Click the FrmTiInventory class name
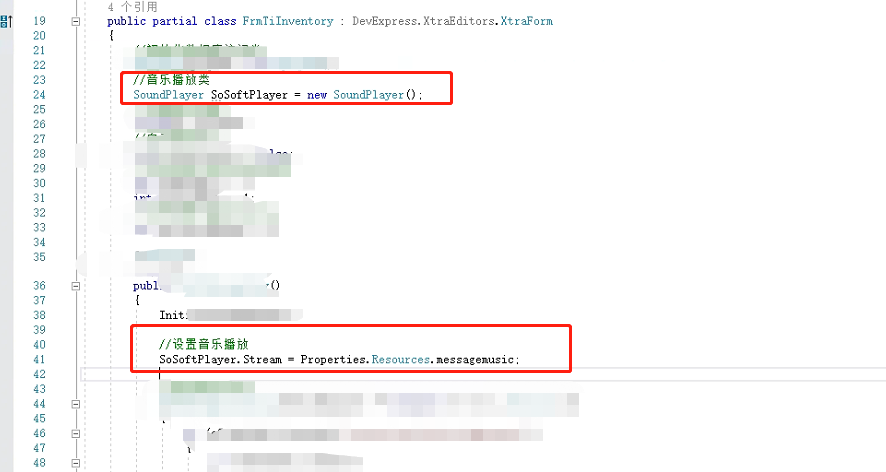 pyautogui.click(x=288, y=21)
